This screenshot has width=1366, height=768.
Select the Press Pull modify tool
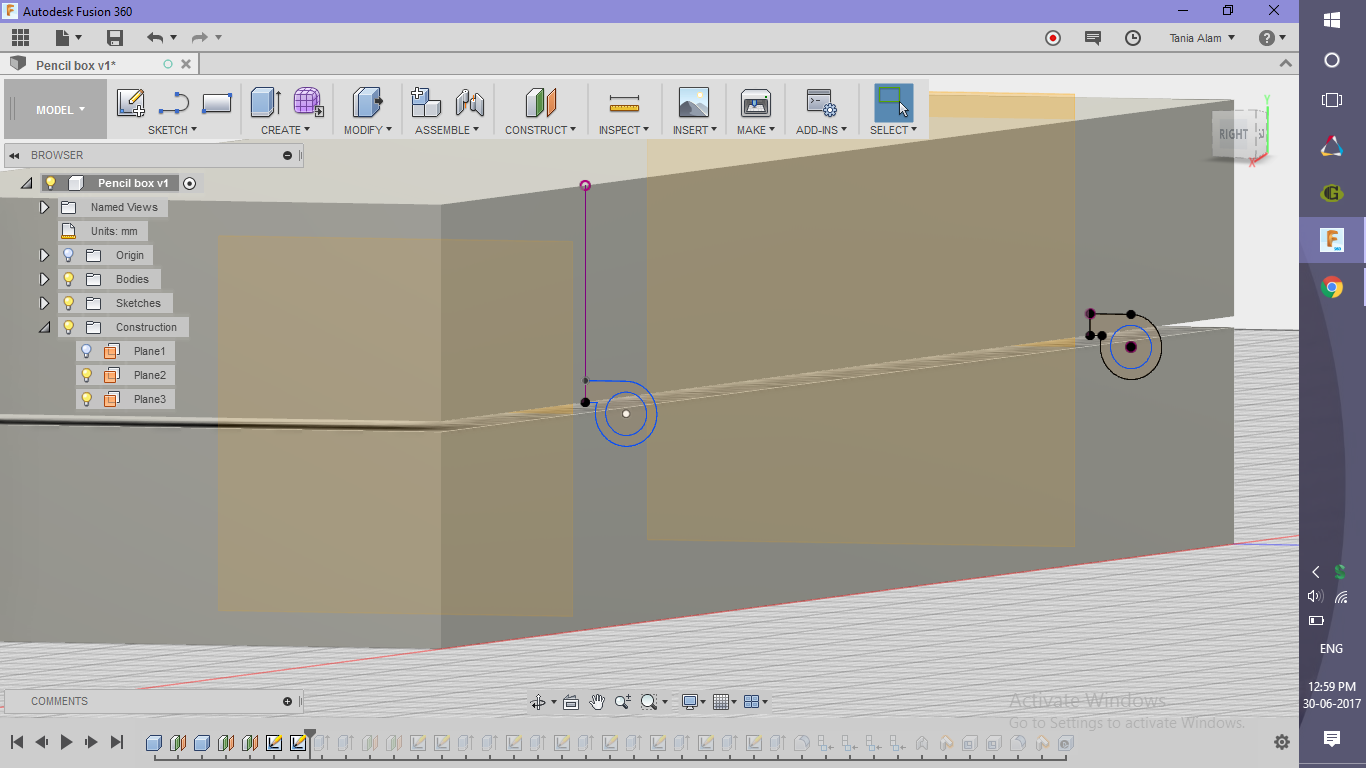368,103
